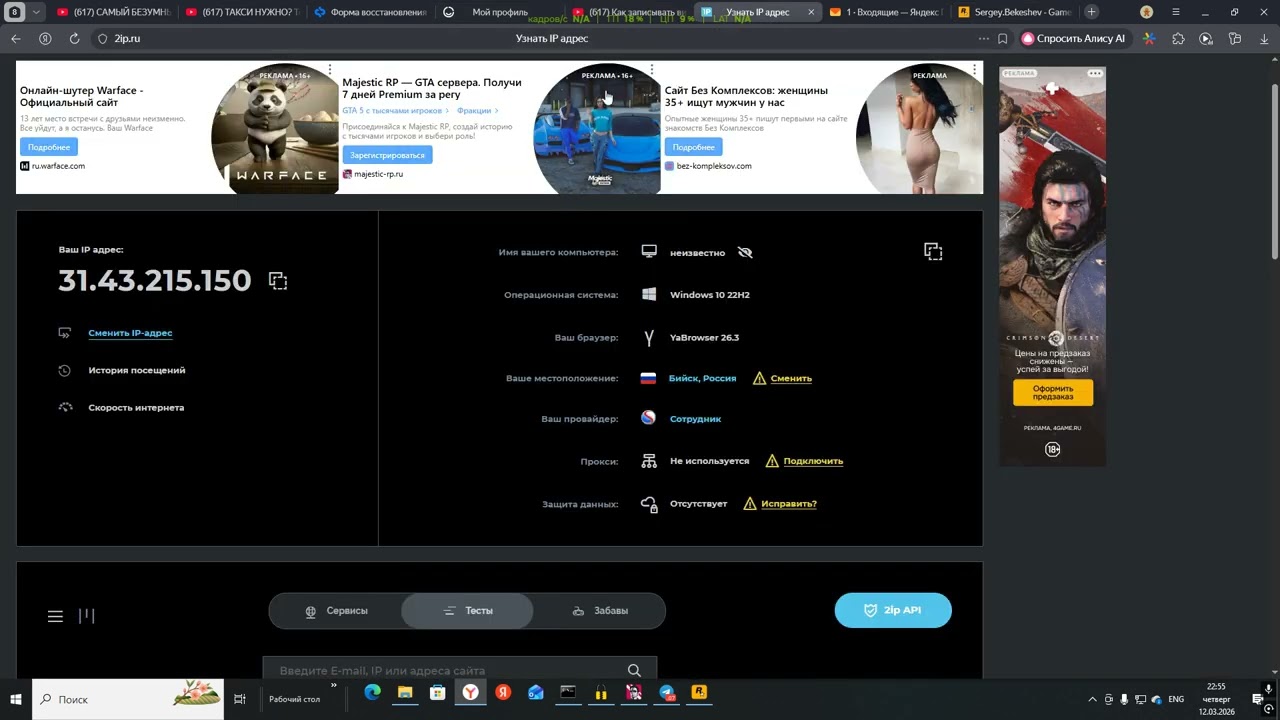Switch to the Забавы tab
The image size is (1280, 720).
pyautogui.click(x=600, y=611)
